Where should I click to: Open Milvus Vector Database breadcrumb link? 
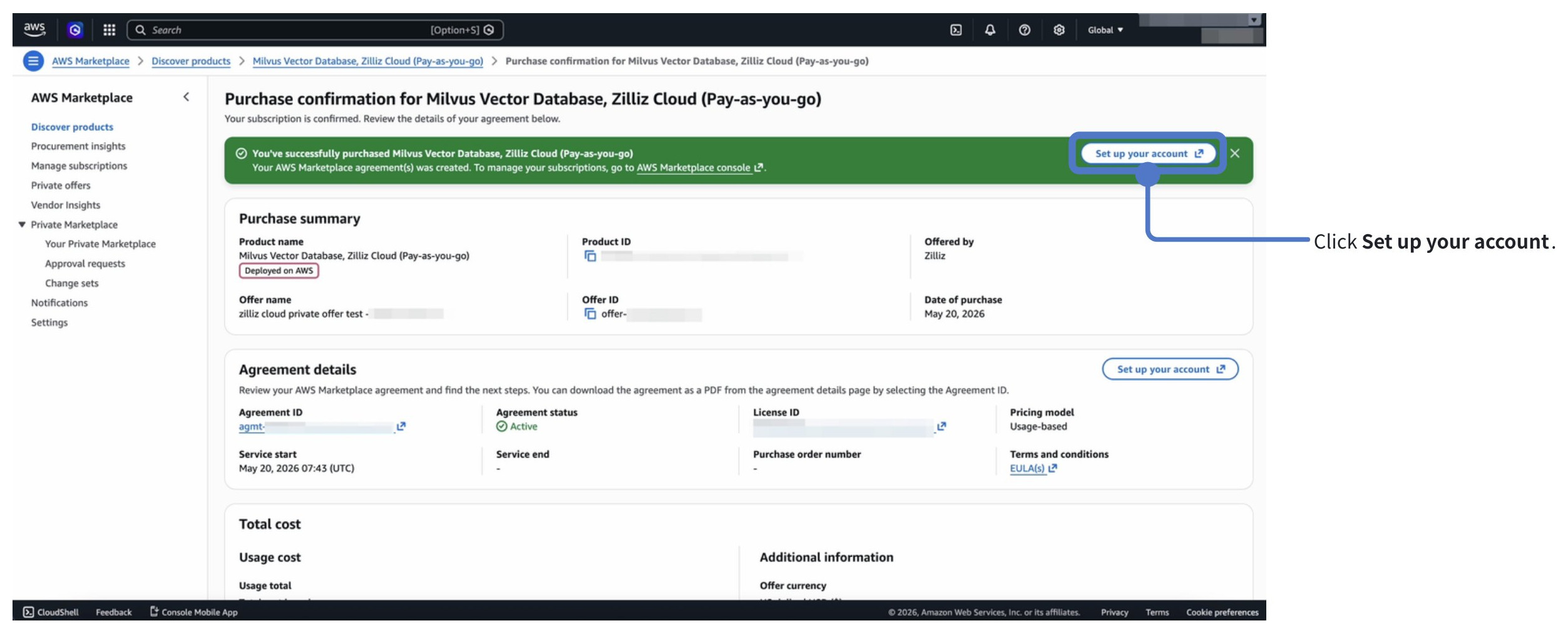pyautogui.click(x=368, y=61)
